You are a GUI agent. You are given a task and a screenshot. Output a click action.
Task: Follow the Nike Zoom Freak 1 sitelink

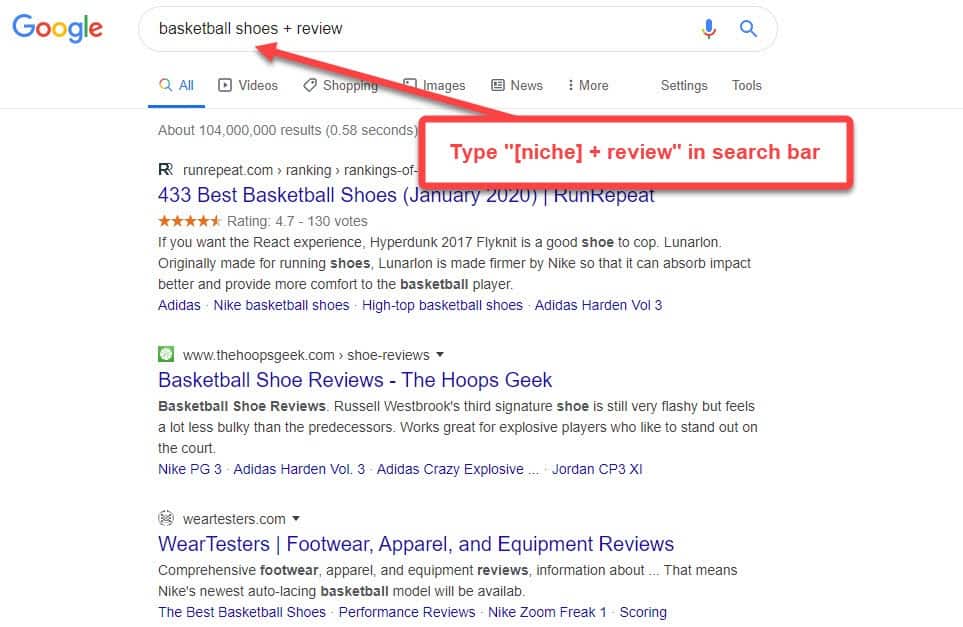pos(547,612)
